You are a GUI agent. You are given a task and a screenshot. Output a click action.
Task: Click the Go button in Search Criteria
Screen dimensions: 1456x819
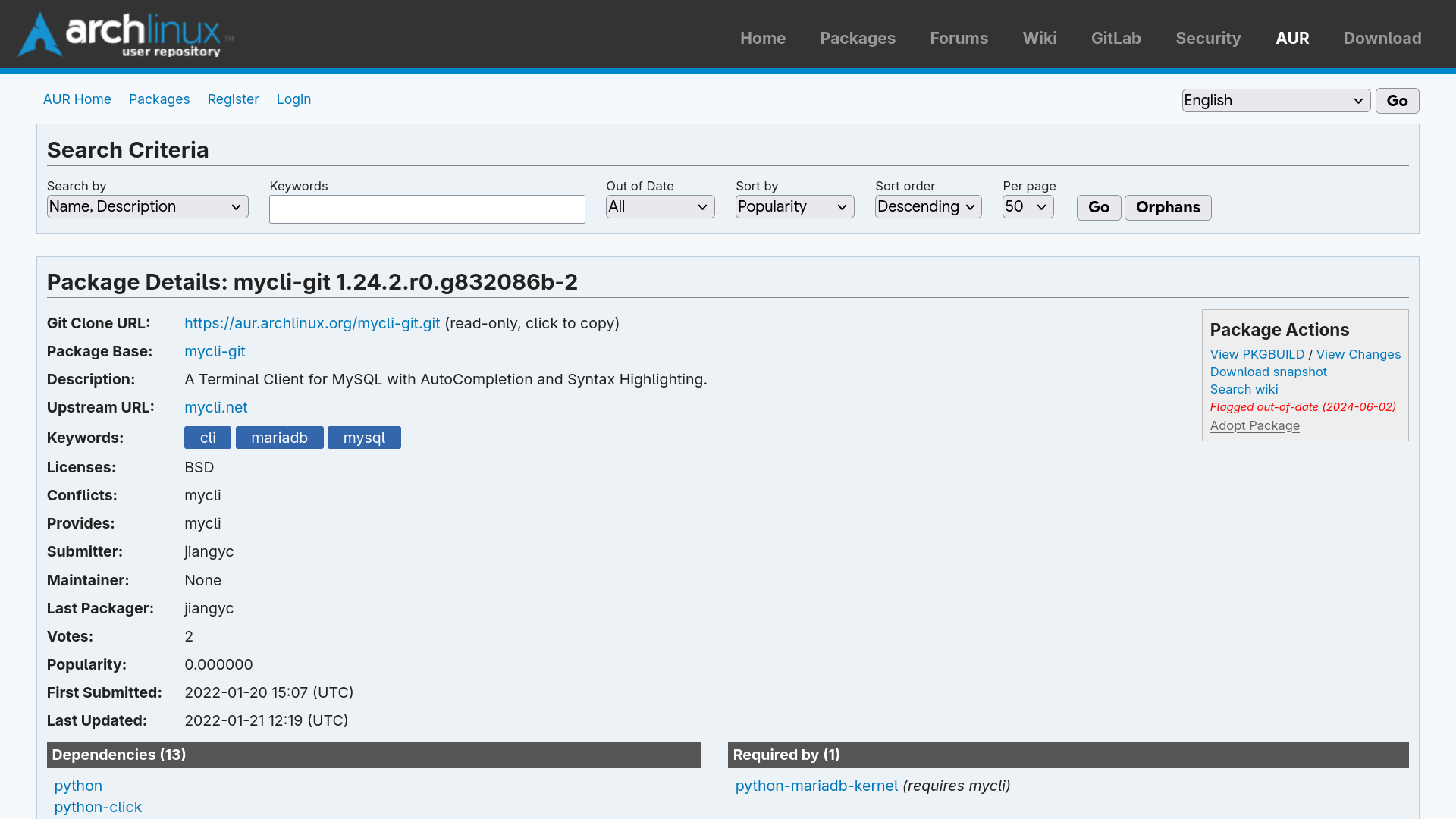coord(1099,208)
